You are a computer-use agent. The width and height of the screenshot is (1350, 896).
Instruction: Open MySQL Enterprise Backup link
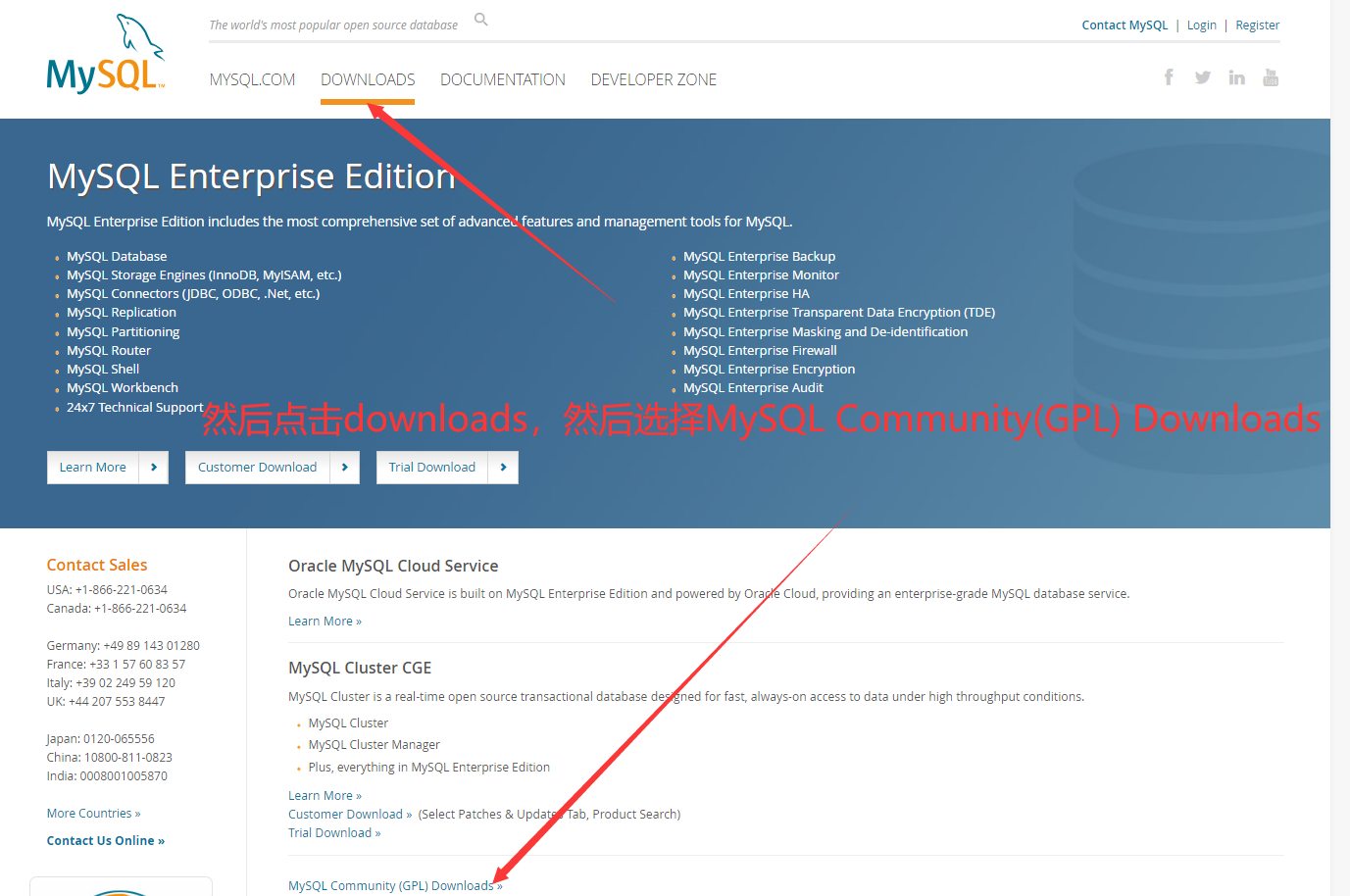coord(760,257)
